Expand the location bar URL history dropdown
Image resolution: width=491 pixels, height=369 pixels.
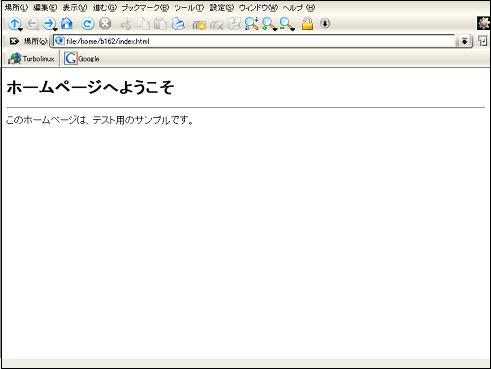click(x=464, y=41)
